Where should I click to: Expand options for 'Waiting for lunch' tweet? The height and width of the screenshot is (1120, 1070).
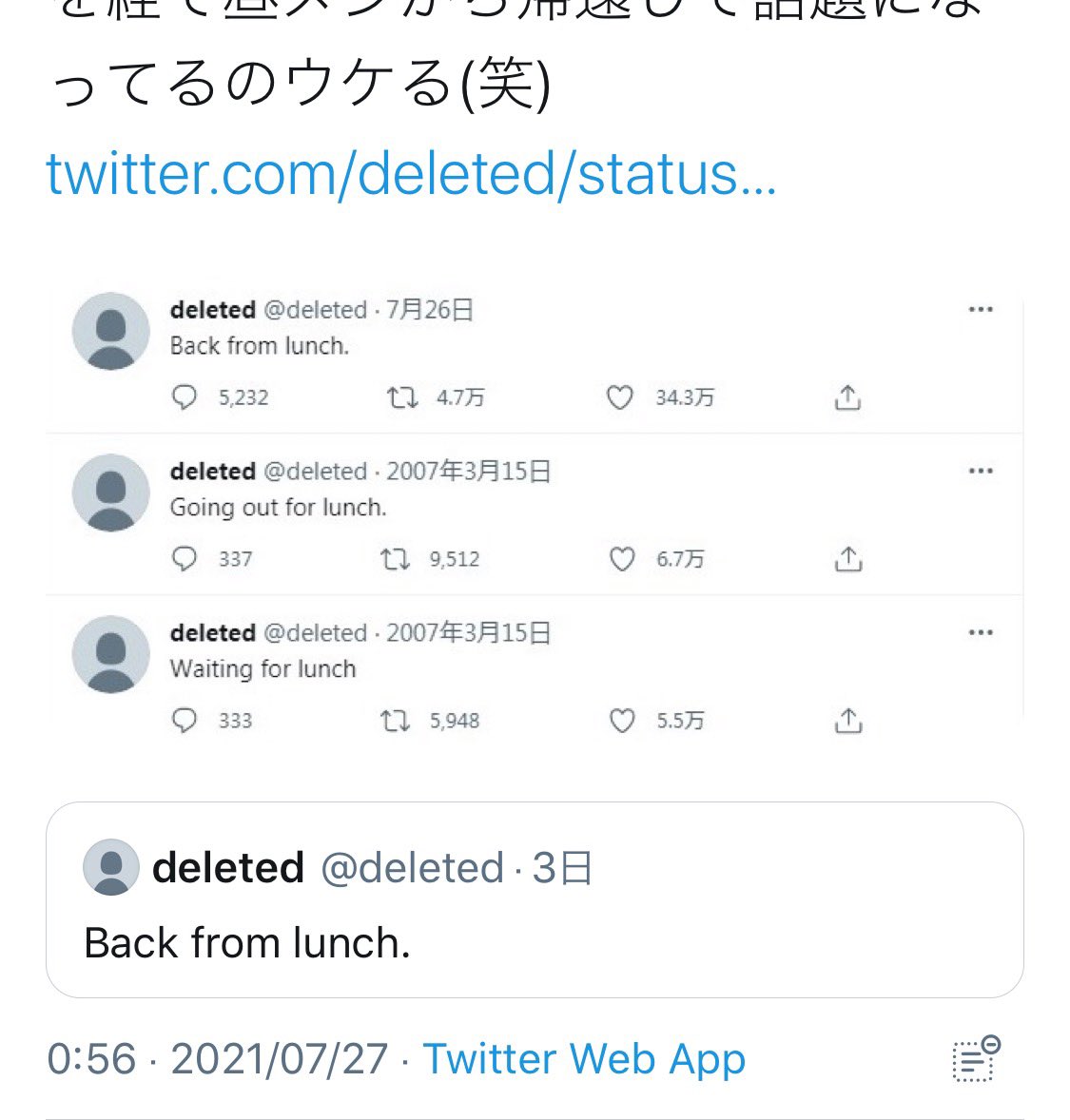[980, 633]
